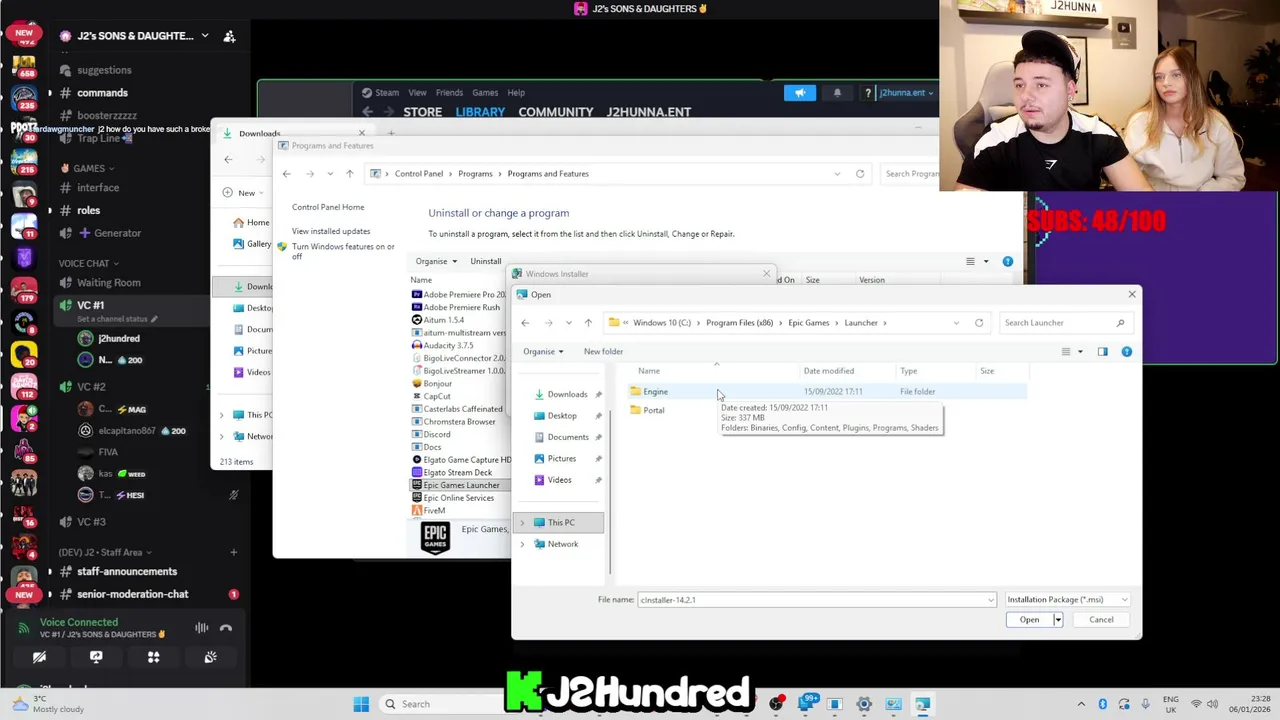Screen dimensions: 1280x720
Task: Turn on camera in Discord voice panel
Action: tap(39, 657)
